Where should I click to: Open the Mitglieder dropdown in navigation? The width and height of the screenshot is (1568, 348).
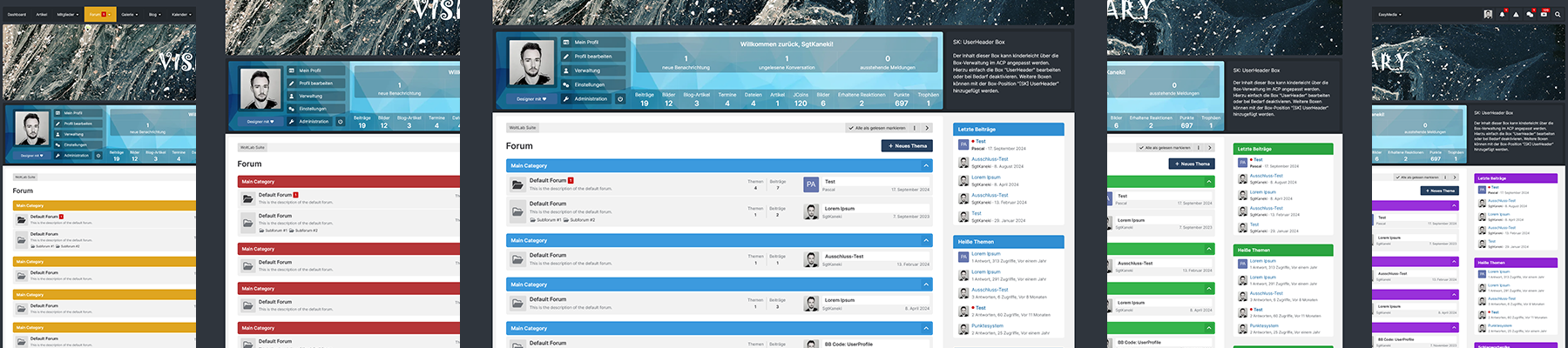(x=67, y=14)
